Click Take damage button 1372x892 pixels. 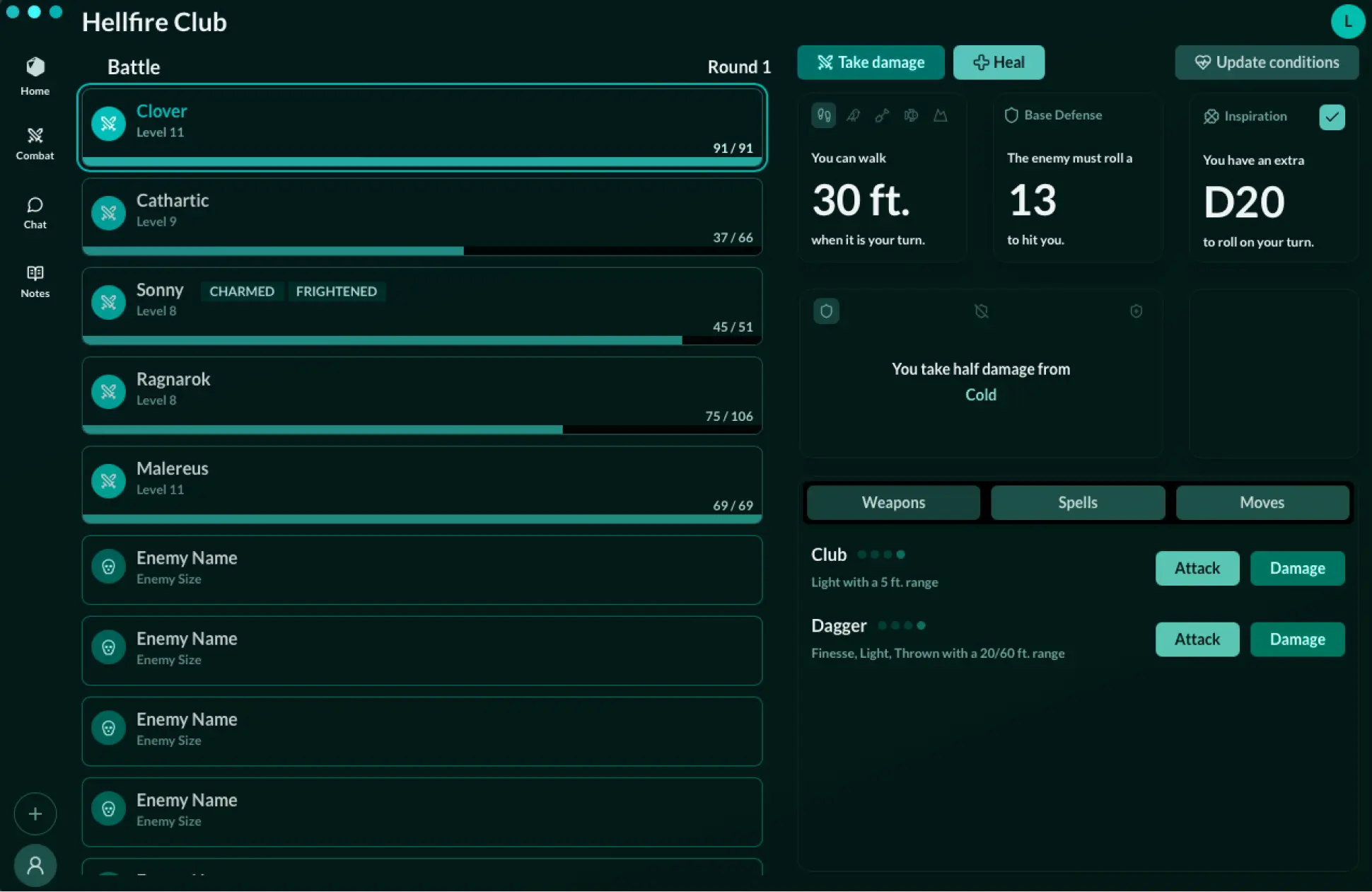[871, 62]
